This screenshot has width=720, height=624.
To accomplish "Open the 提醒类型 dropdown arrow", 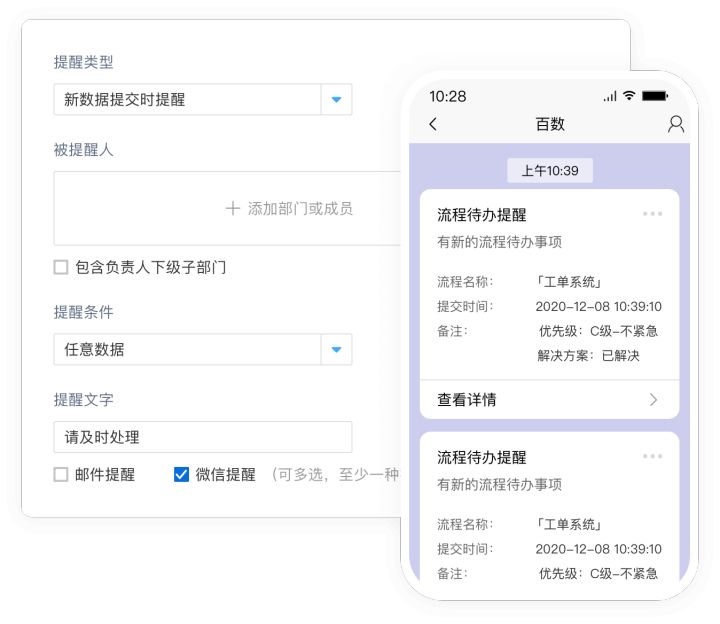I will click(337, 99).
